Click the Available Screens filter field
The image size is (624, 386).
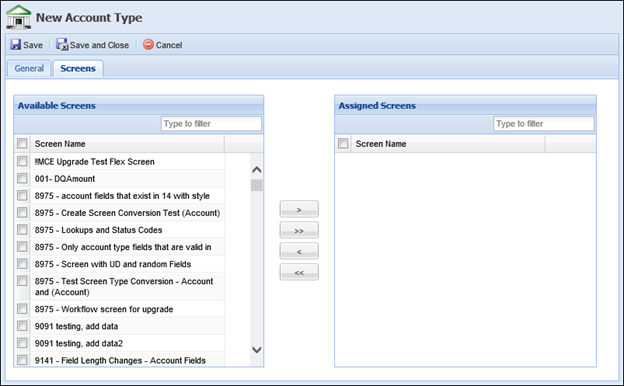211,124
